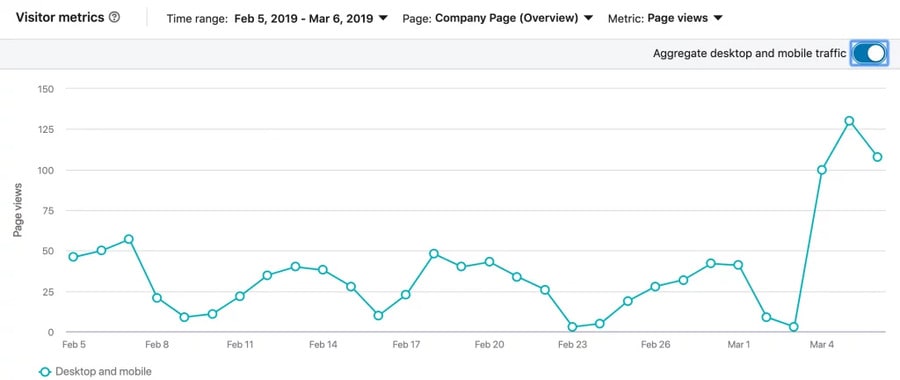The height and width of the screenshot is (380, 900).
Task: Select the Feb 5 data point
Action: [x=73, y=257]
